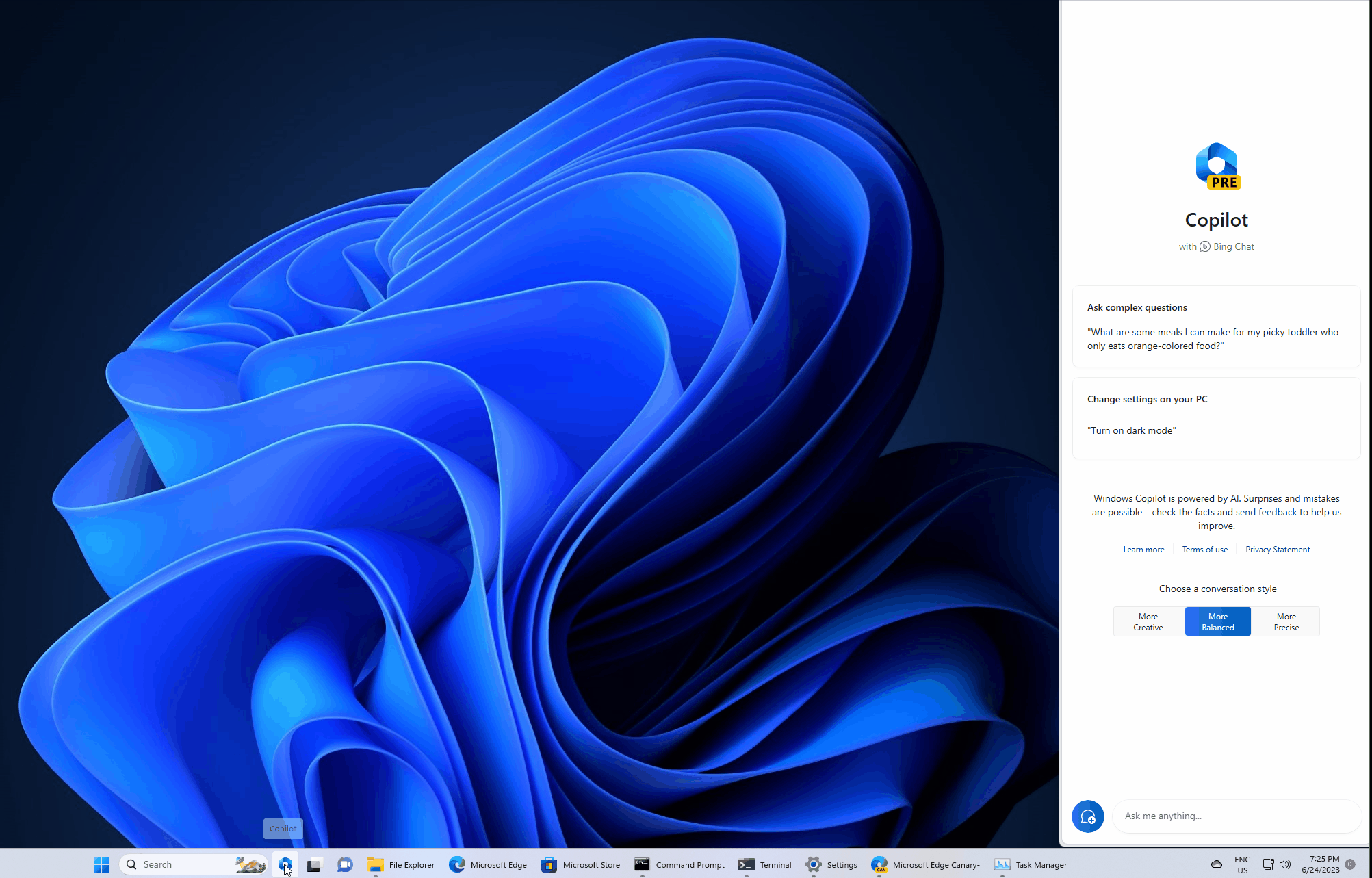Open Learn more about Windows Copilot
The width and height of the screenshot is (1372, 878).
pos(1143,549)
